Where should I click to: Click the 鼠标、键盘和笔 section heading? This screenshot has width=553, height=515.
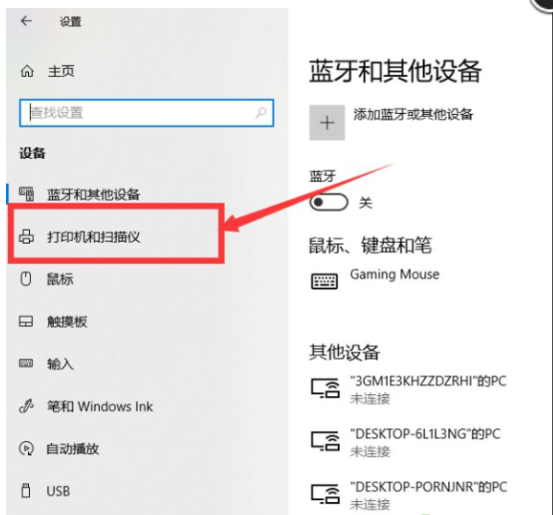370,245
